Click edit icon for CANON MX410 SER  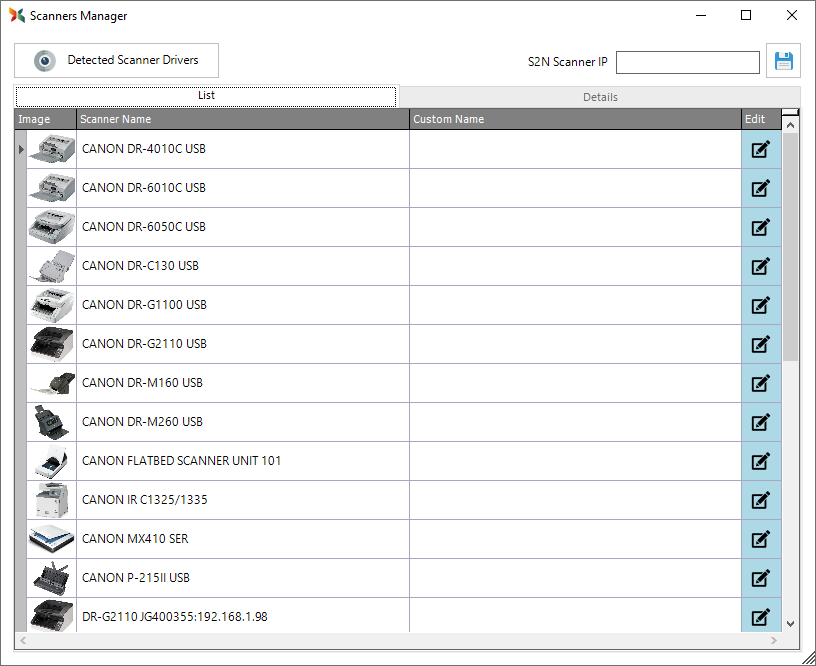[760, 539]
